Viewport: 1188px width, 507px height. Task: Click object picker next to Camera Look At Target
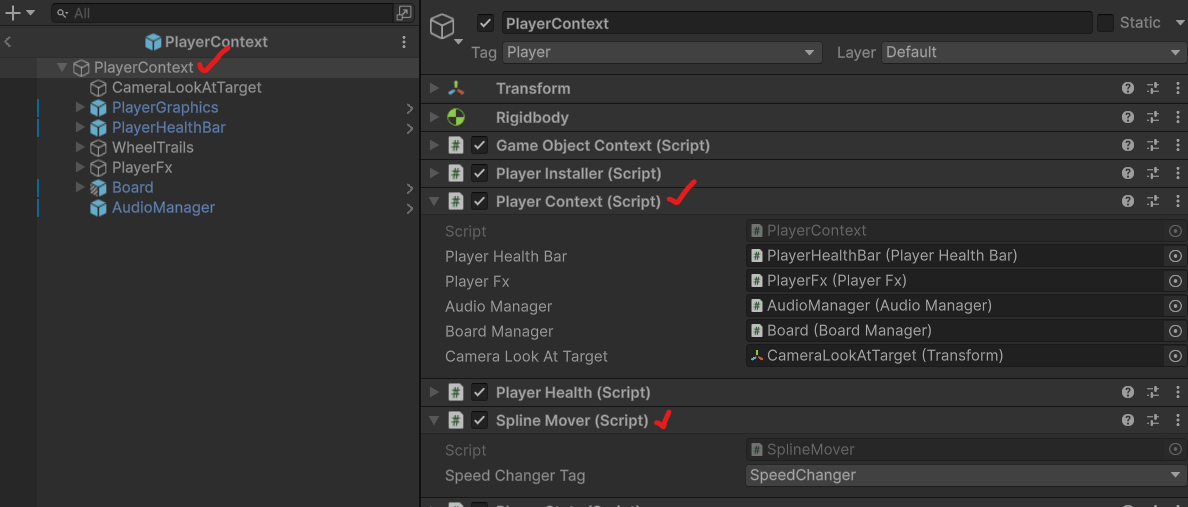[x=1175, y=356]
